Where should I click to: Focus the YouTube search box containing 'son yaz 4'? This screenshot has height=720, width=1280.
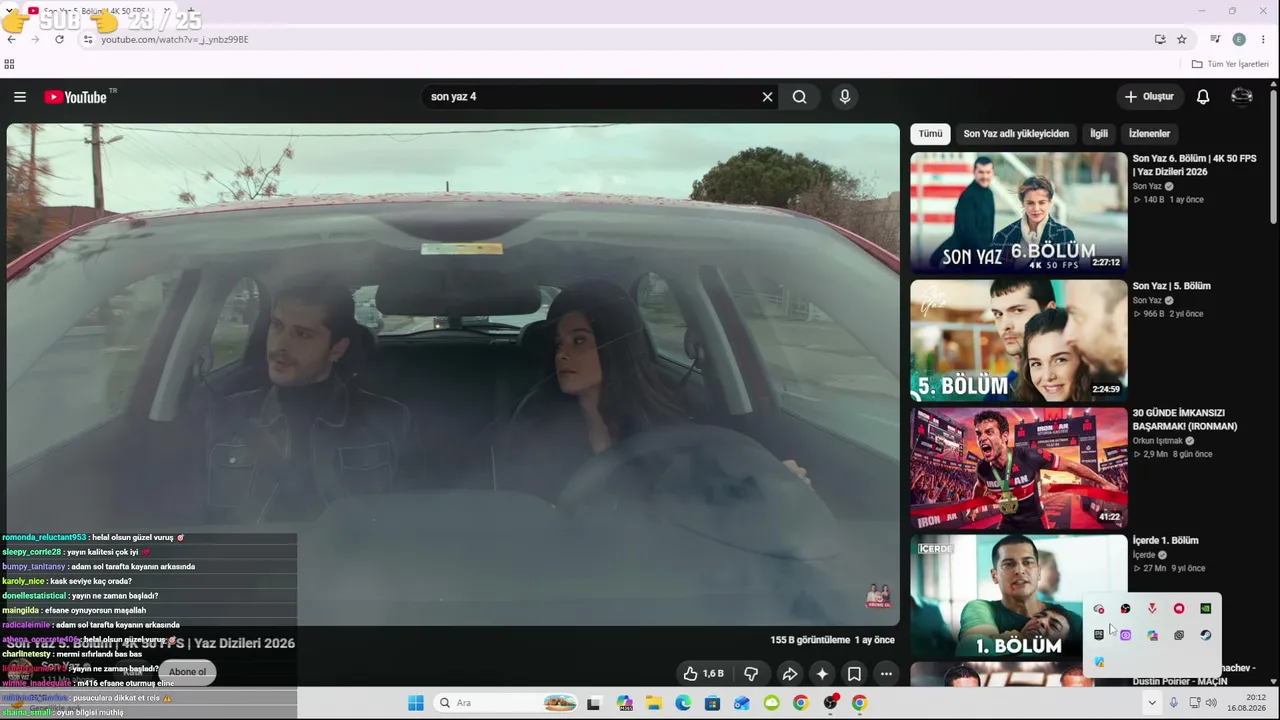590,97
